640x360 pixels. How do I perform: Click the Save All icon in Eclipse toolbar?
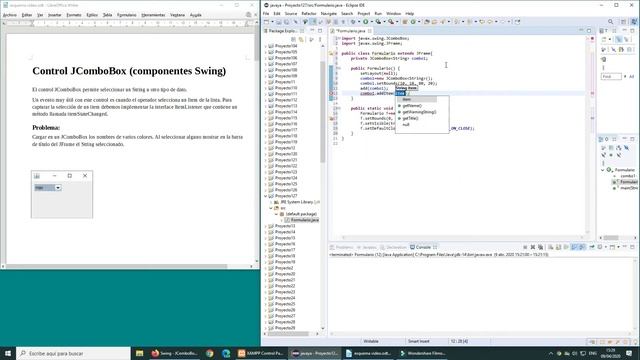pyautogui.click(x=286, y=22)
